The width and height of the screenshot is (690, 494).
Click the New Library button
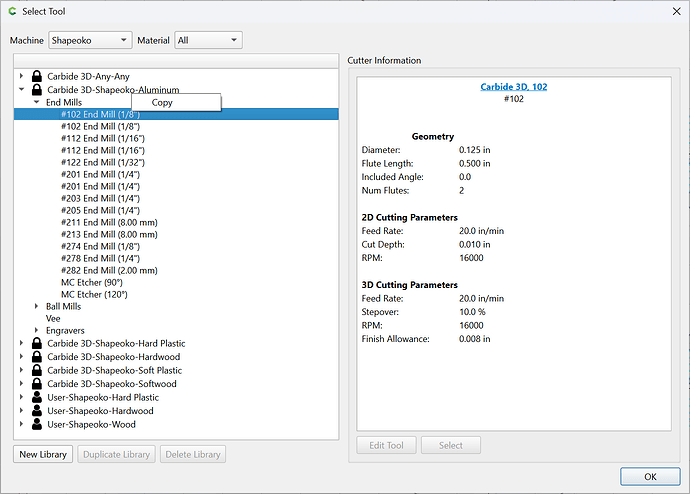pos(43,454)
